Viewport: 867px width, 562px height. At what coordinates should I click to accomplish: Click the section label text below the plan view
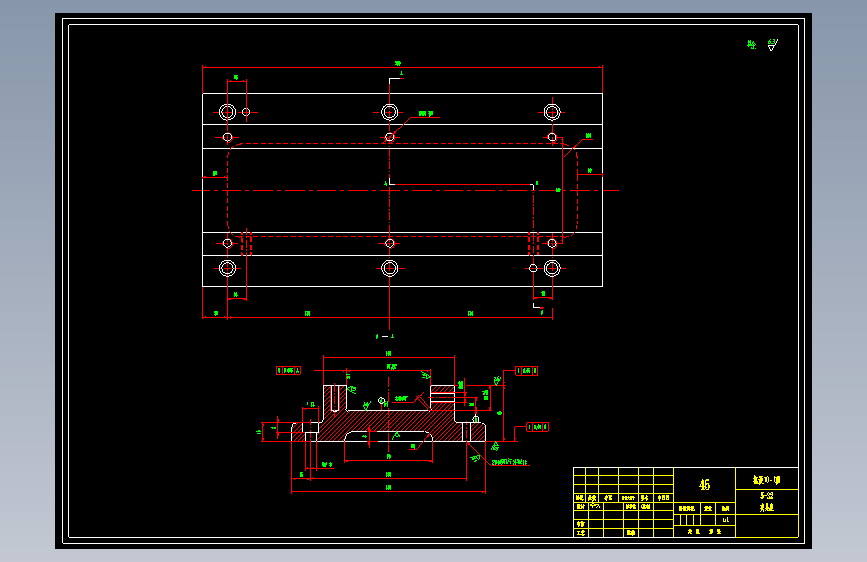click(x=385, y=336)
